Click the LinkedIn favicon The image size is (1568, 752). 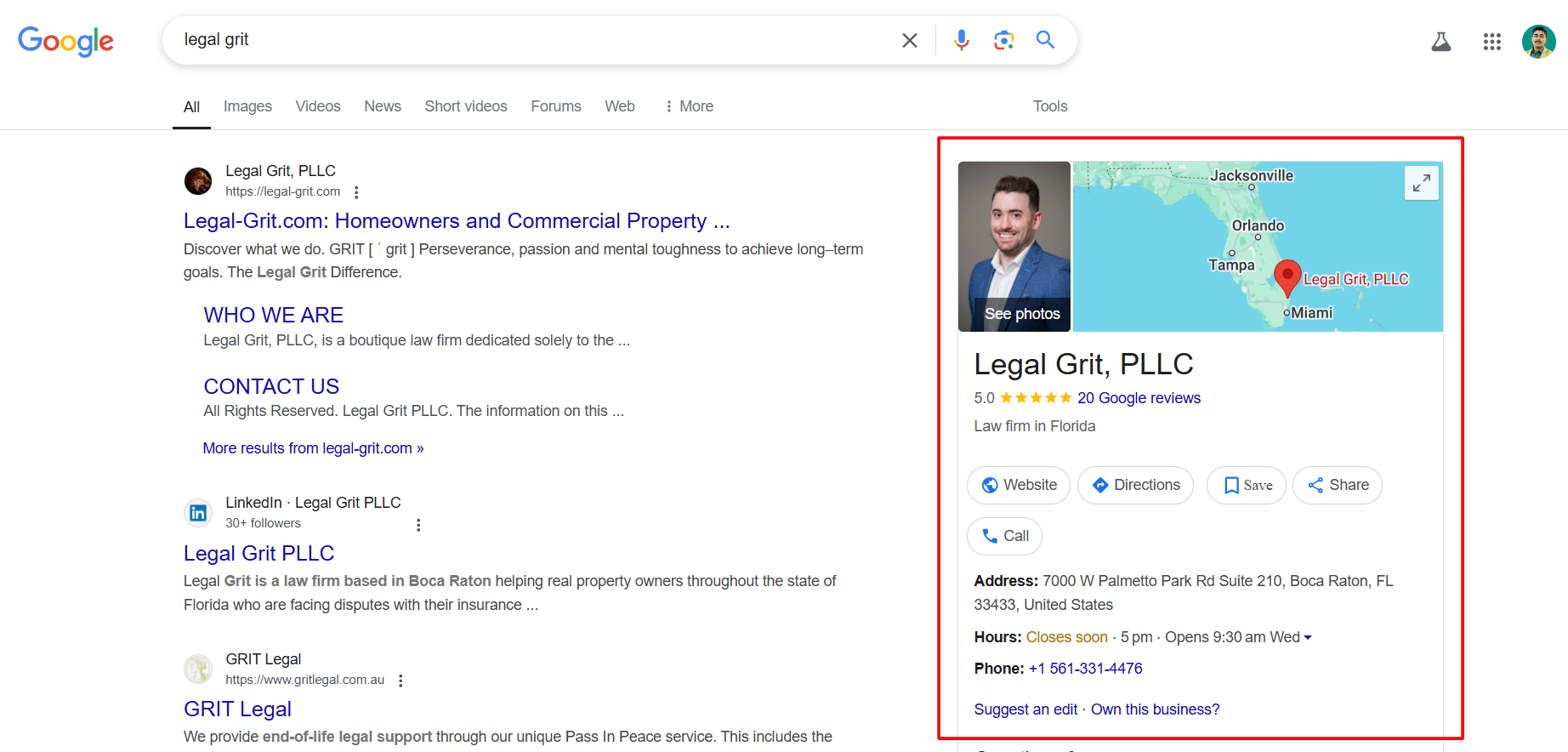198,513
